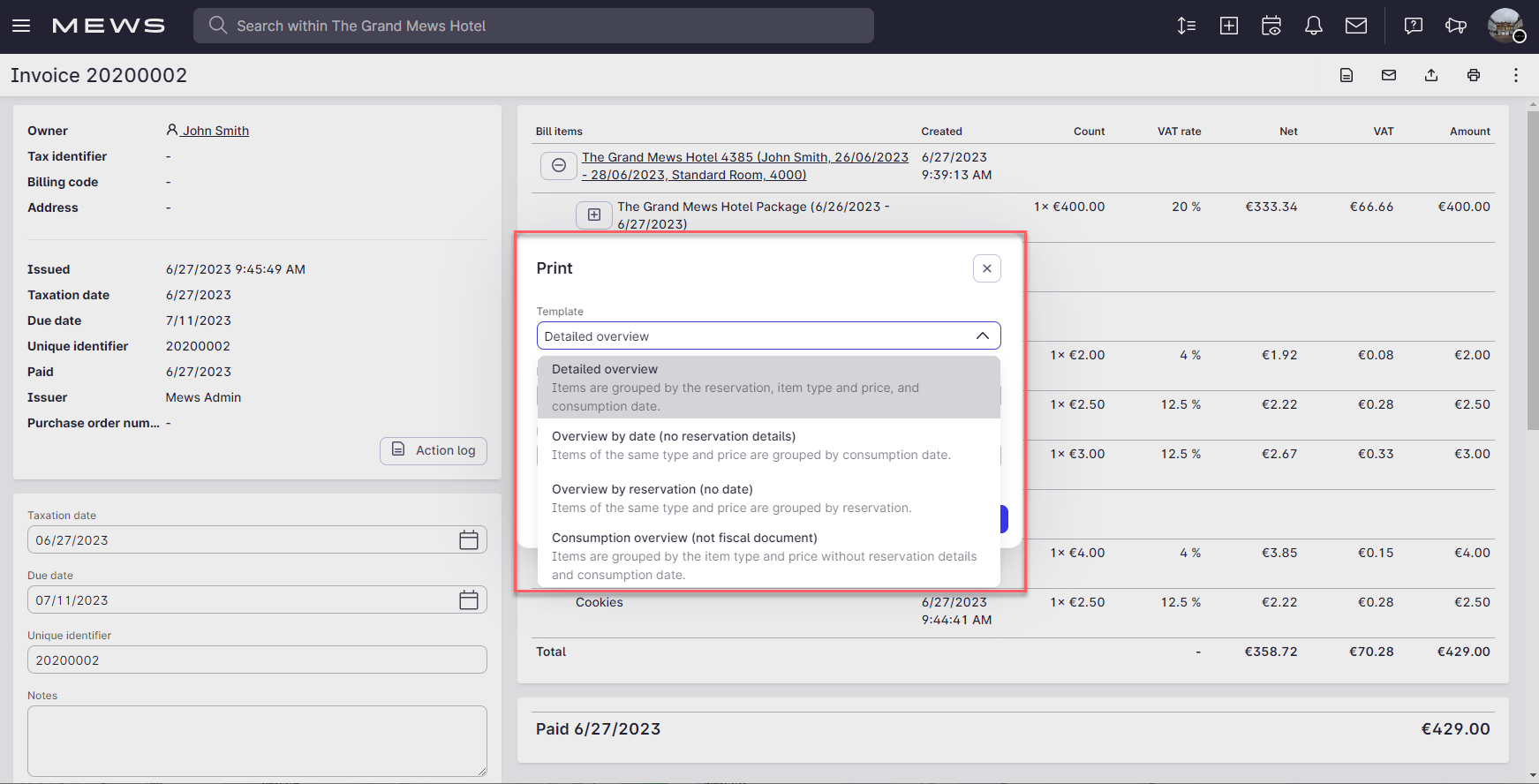The image size is (1539, 784).
Task: Open the Action log
Action: tap(434, 450)
